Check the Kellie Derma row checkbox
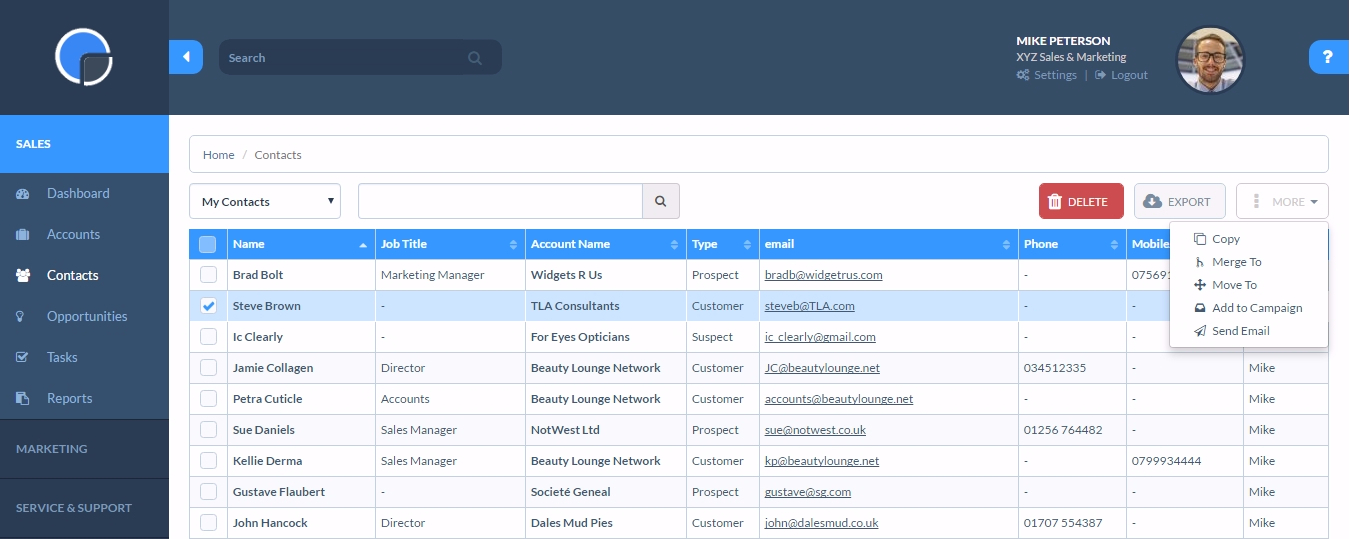This screenshot has height=539, width=1349. coord(208,461)
